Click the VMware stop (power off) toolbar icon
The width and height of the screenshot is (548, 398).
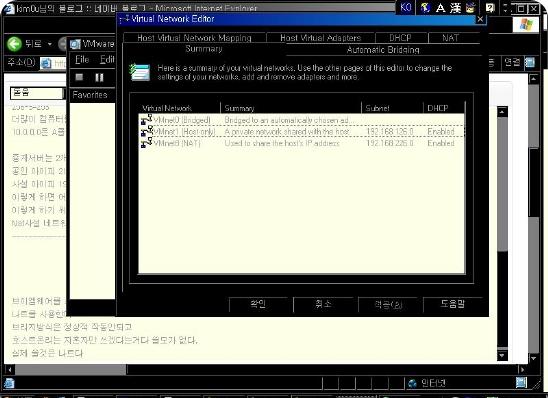(79, 77)
